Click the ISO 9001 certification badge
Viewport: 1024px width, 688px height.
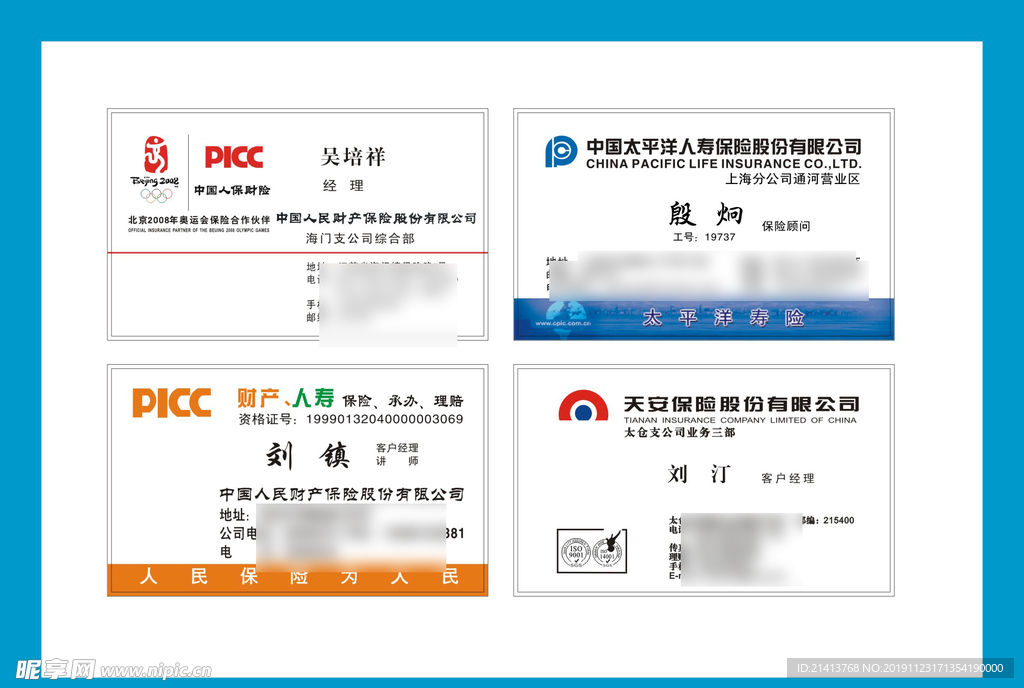pyautogui.click(x=576, y=552)
